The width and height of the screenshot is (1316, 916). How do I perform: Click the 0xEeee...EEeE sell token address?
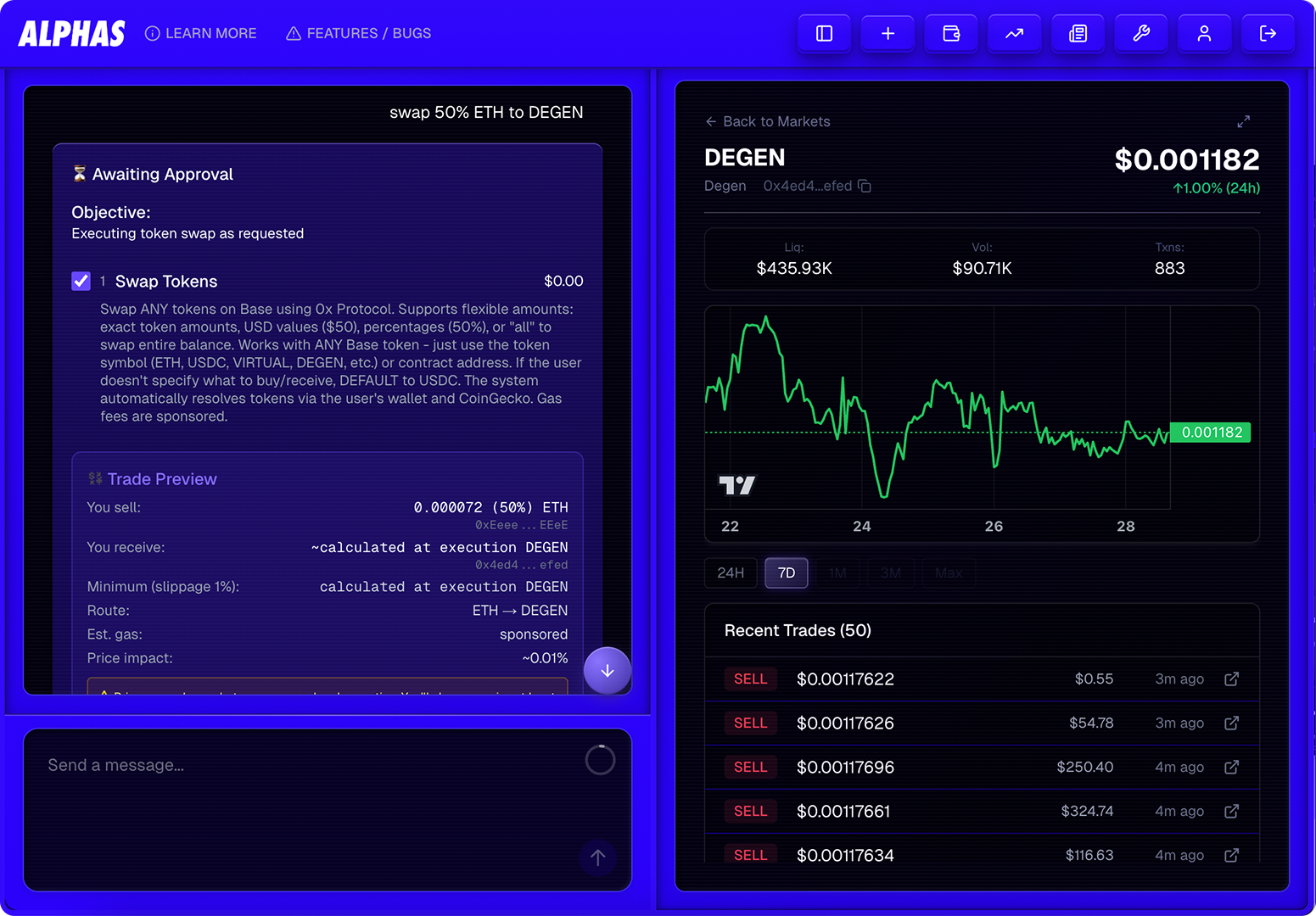[x=522, y=525]
